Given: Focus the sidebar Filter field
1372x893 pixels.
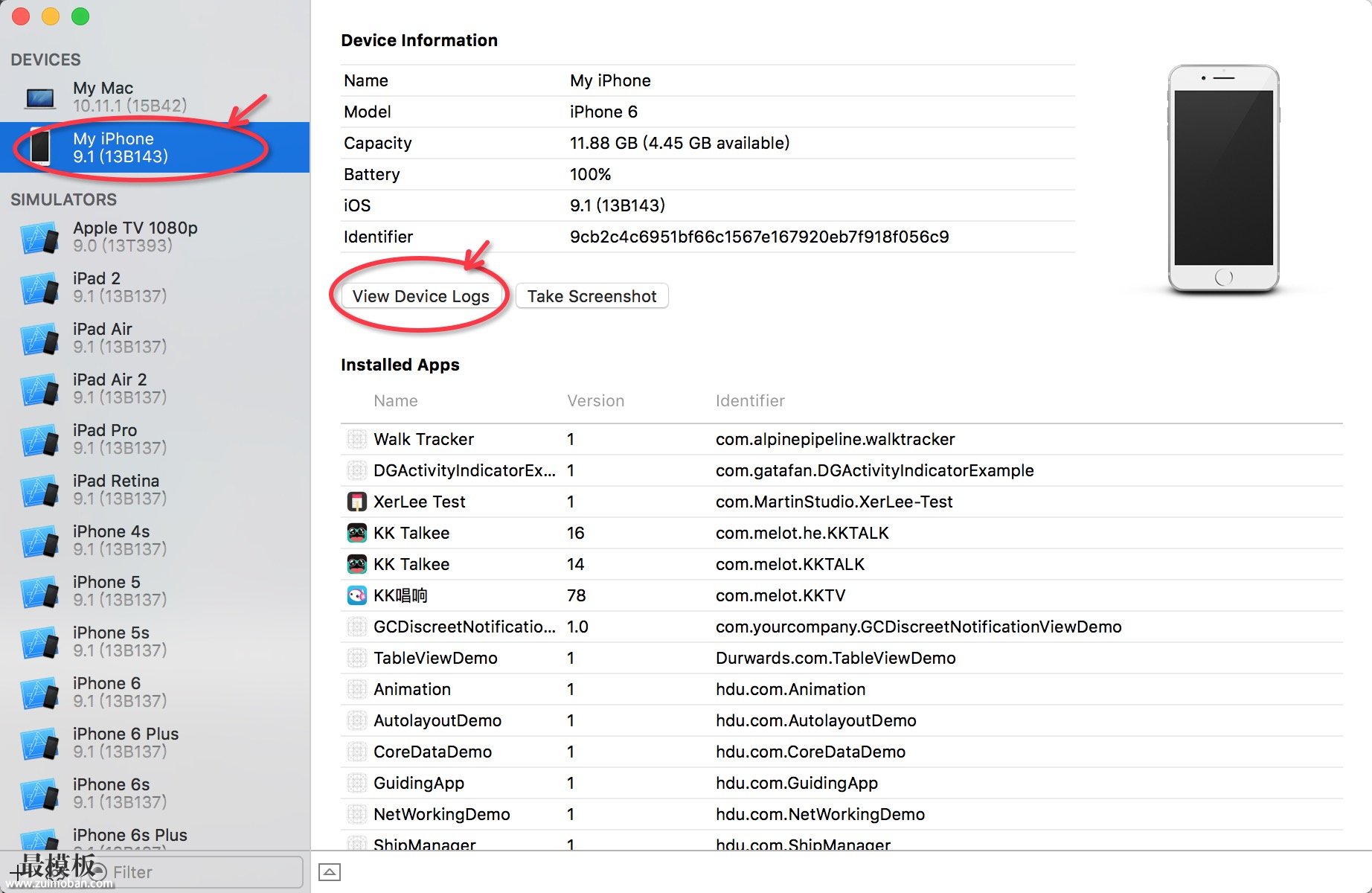Looking at the screenshot, I should pos(196,872).
